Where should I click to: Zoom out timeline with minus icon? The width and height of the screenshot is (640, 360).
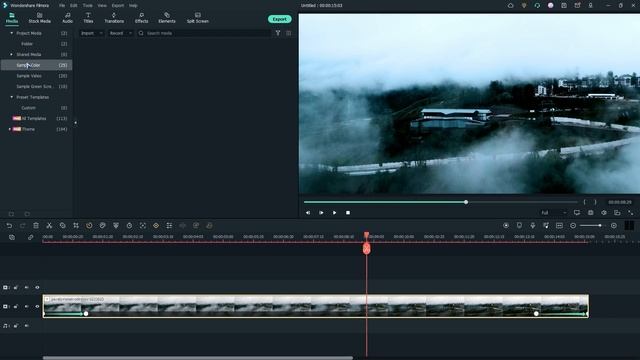pyautogui.click(x=573, y=225)
